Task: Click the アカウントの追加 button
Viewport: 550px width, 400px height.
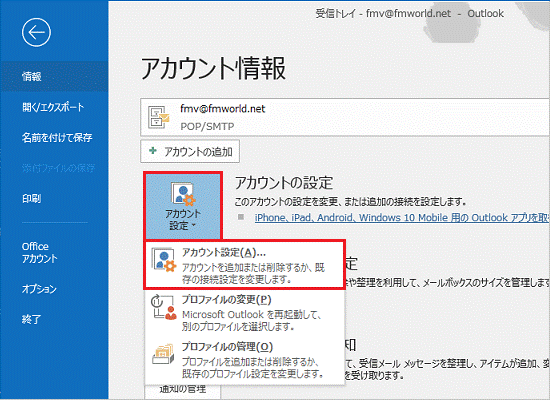Action: coord(190,152)
